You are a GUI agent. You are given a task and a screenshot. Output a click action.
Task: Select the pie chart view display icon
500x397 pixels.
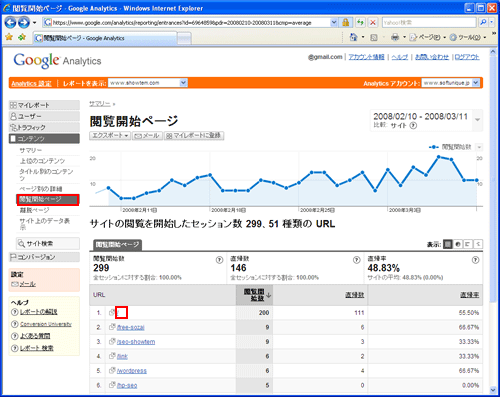[458, 244]
